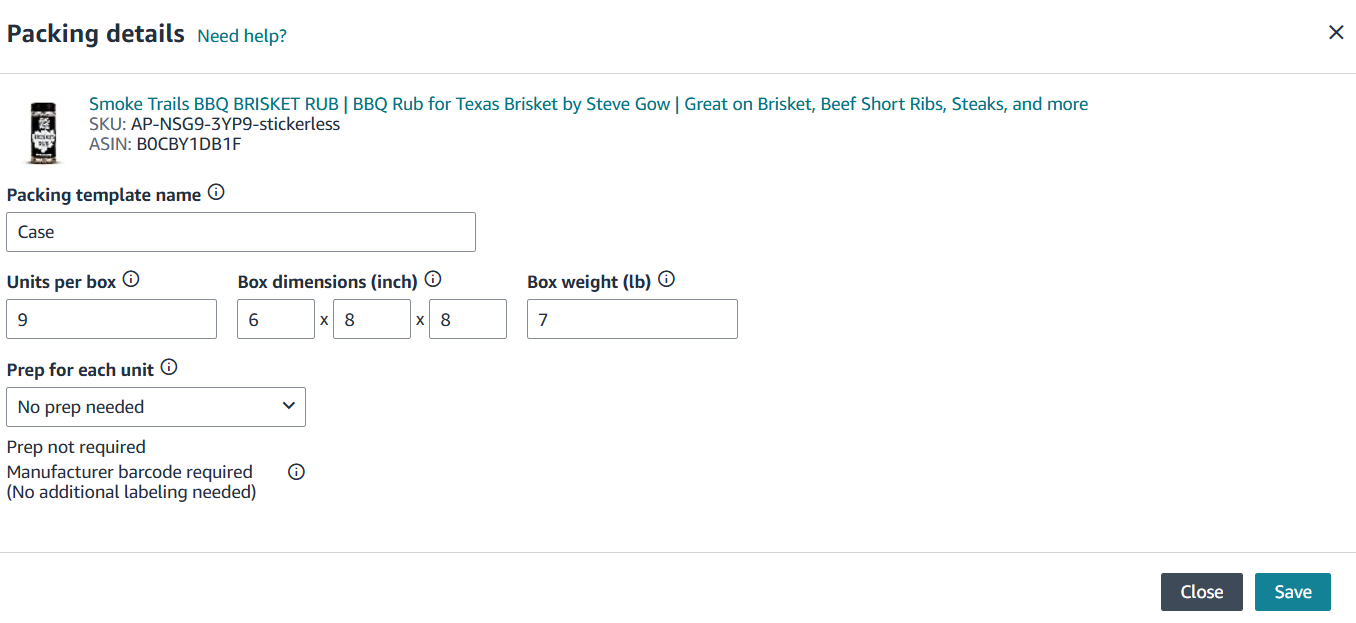The height and width of the screenshot is (623, 1356).
Task: Open the Need help? link
Action: 242,36
